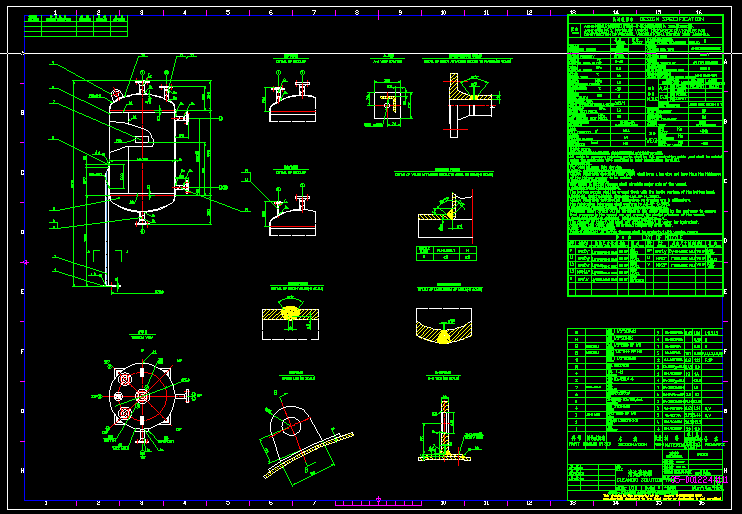Select the revision table in top-left corner

[74, 28]
